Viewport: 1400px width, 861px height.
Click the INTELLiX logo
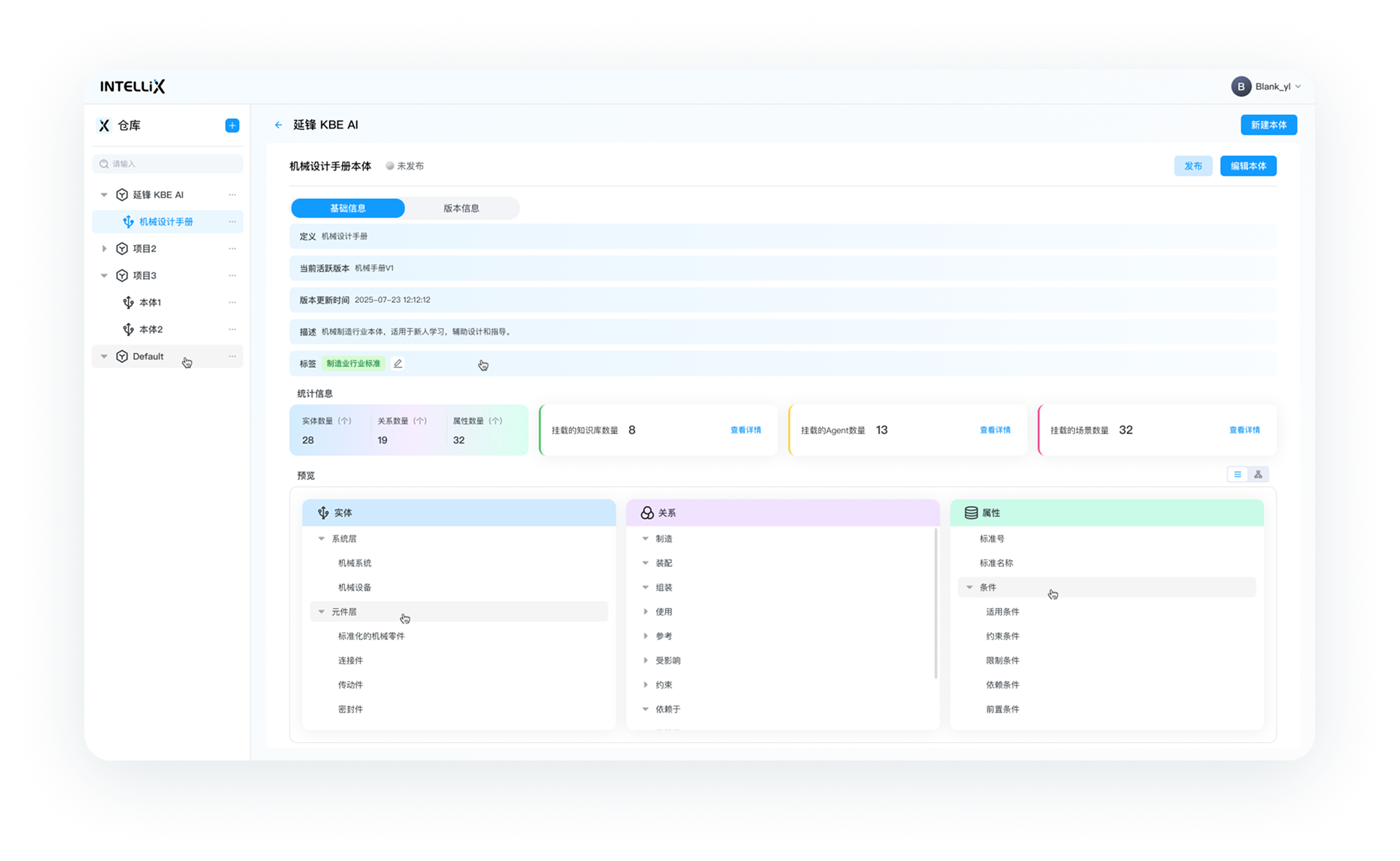tap(133, 86)
